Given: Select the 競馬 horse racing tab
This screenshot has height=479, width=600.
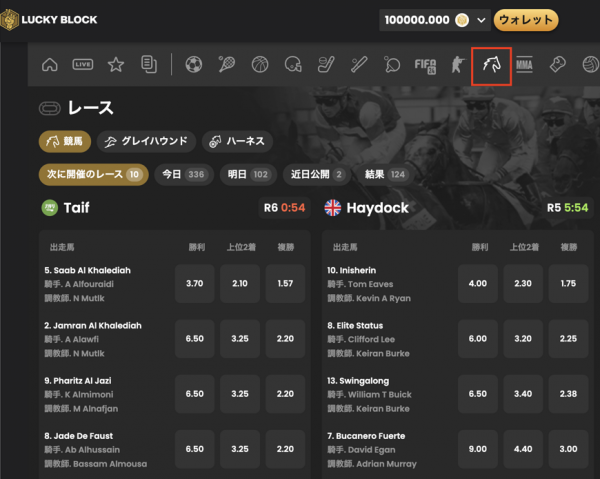Looking at the screenshot, I should point(65,142).
